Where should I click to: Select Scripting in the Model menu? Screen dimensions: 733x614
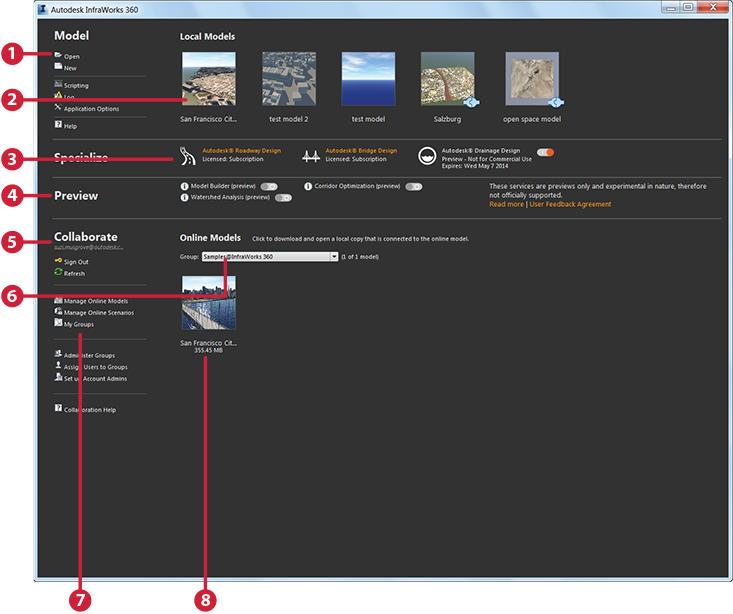point(76,86)
